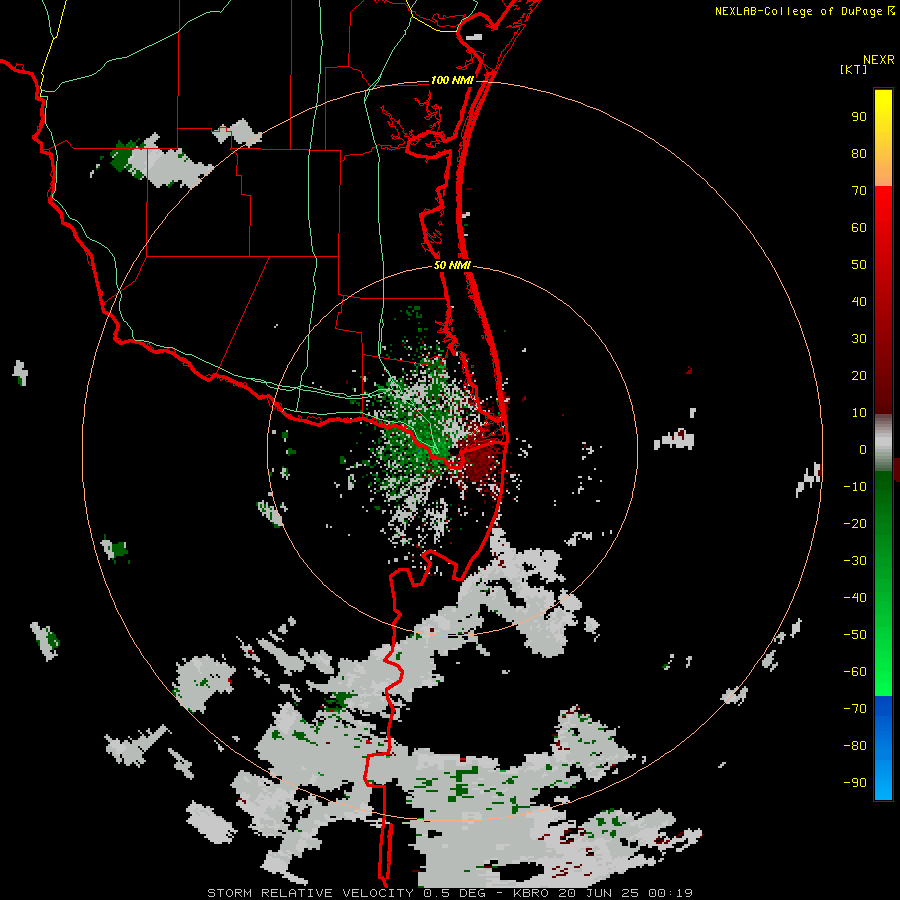
Task: Select the 100 NMI range ring label
Action: coord(452,80)
